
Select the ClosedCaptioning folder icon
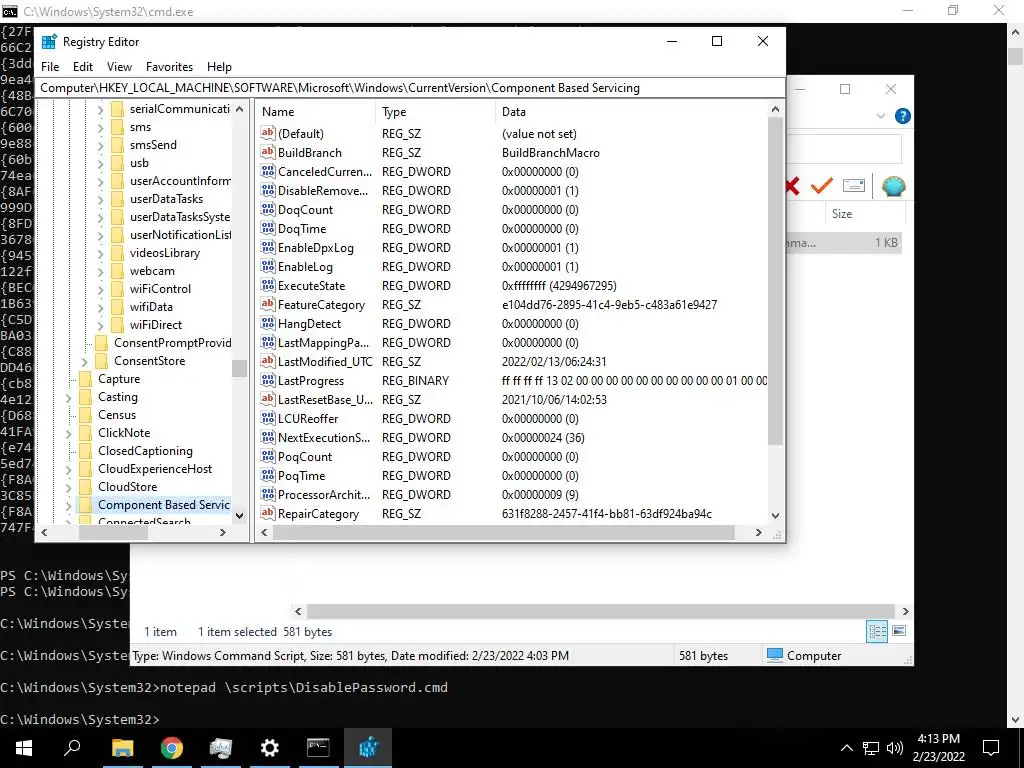(x=86, y=451)
